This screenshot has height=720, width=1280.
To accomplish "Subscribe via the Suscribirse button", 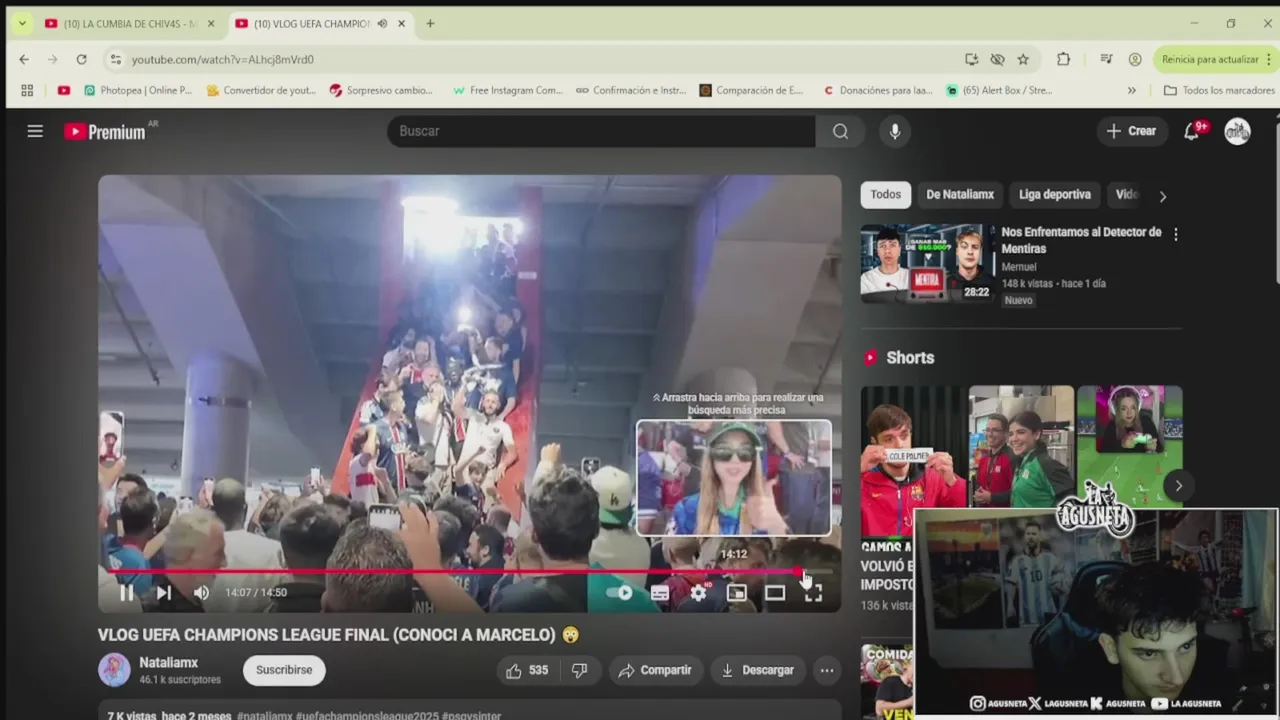I will click(284, 670).
